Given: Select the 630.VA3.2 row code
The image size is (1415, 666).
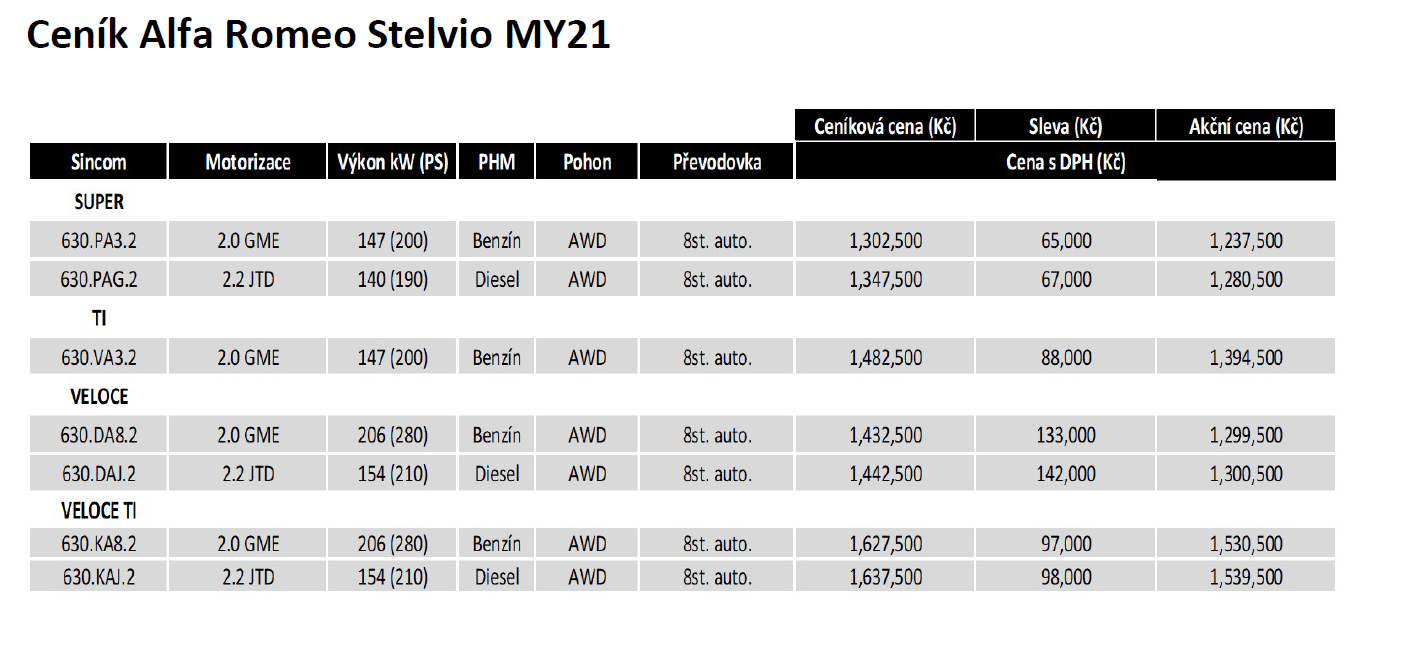Looking at the screenshot, I should [99, 358].
